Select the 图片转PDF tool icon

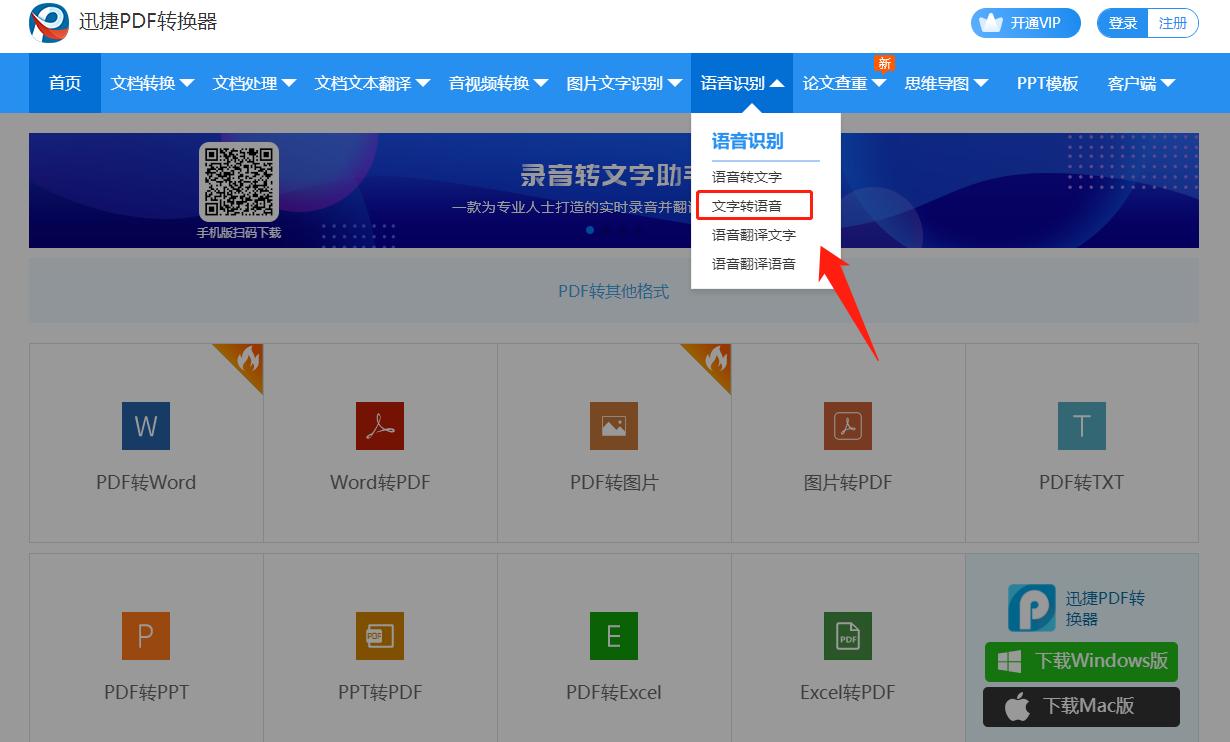click(x=847, y=425)
